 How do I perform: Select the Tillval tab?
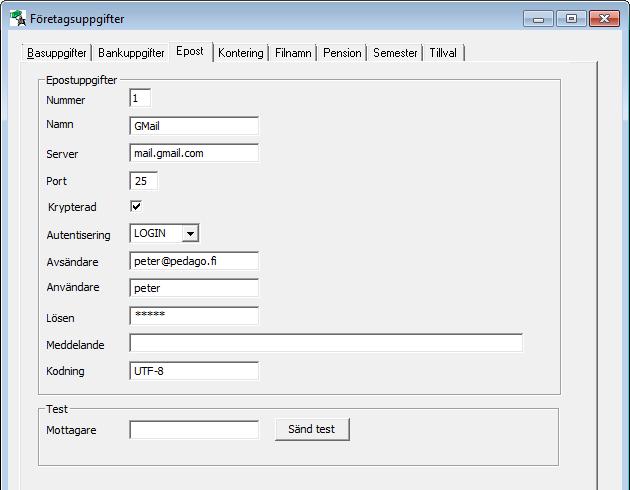pyautogui.click(x=443, y=53)
